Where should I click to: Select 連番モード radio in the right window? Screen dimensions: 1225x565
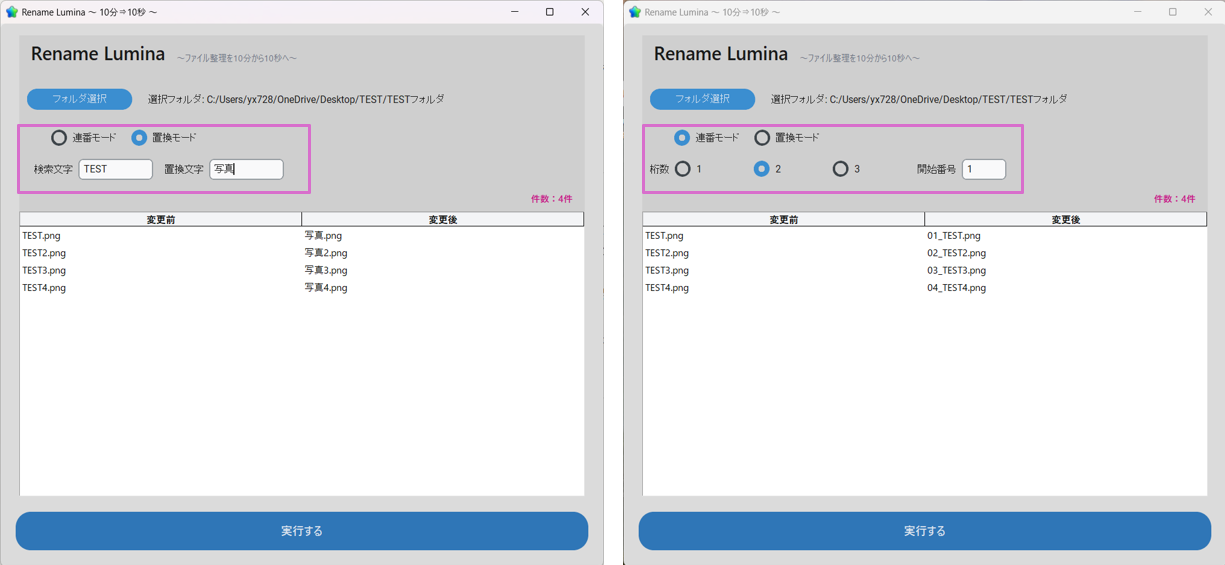[682, 138]
